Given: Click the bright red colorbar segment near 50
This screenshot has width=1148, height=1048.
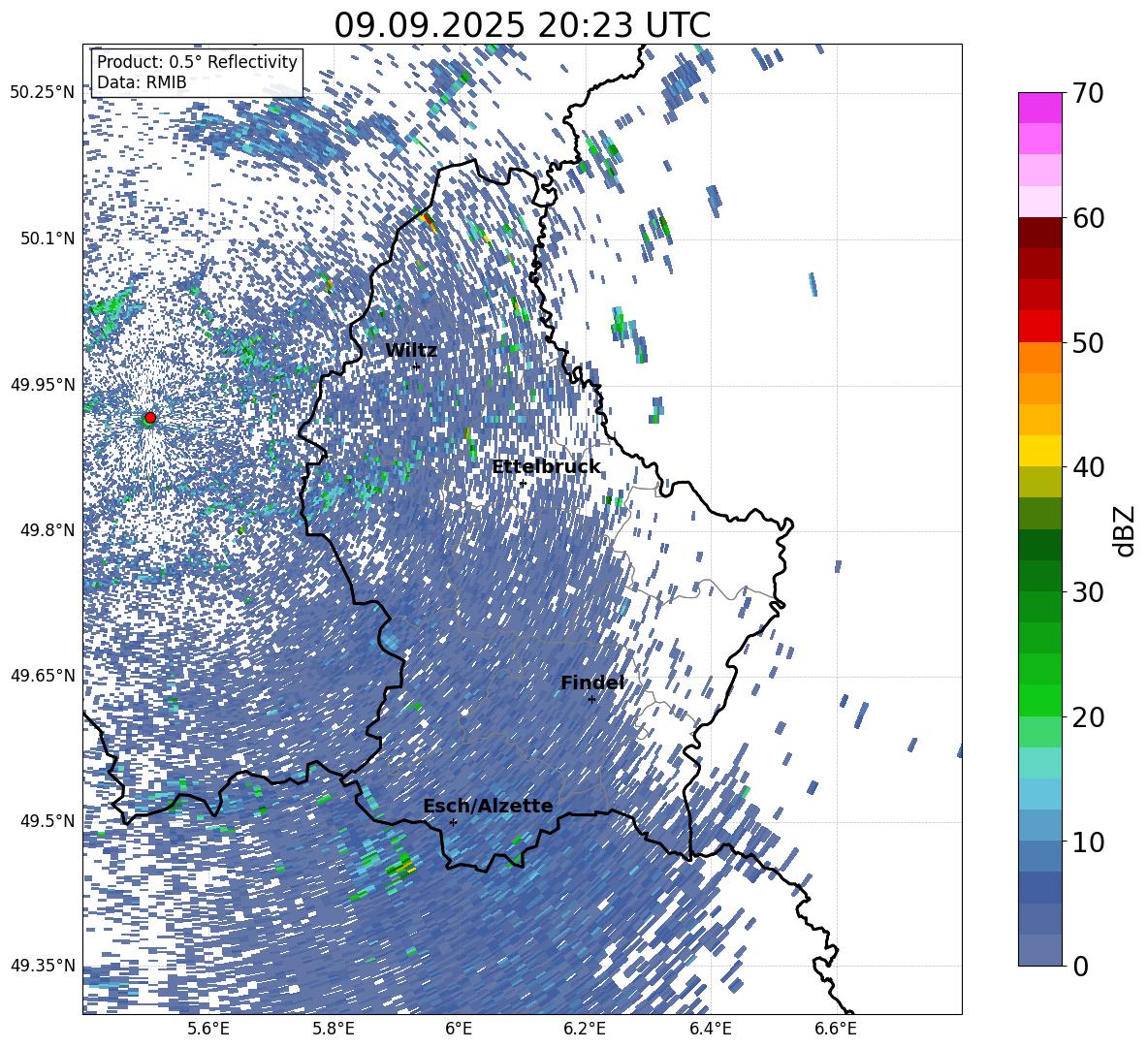Looking at the screenshot, I should (1039, 327).
